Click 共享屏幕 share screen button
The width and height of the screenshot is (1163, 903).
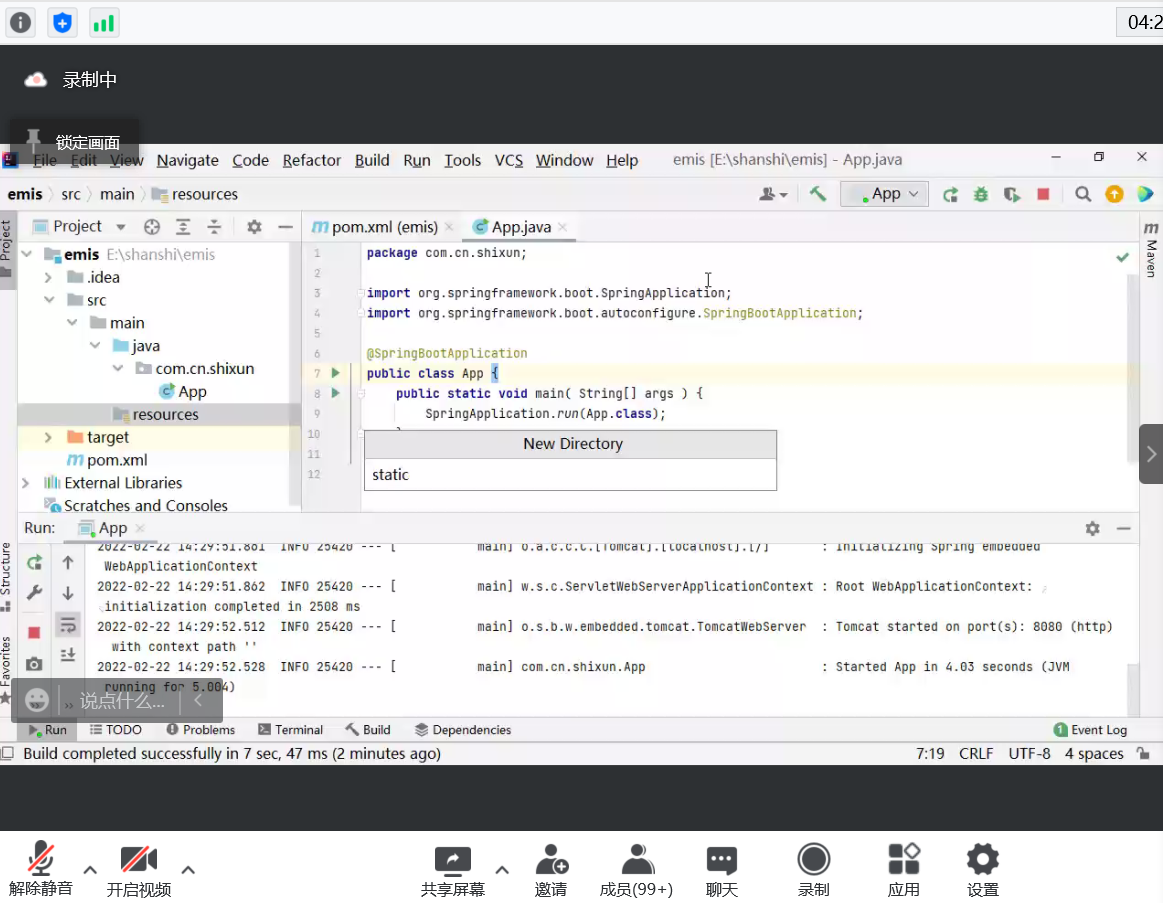pyautogui.click(x=452, y=870)
